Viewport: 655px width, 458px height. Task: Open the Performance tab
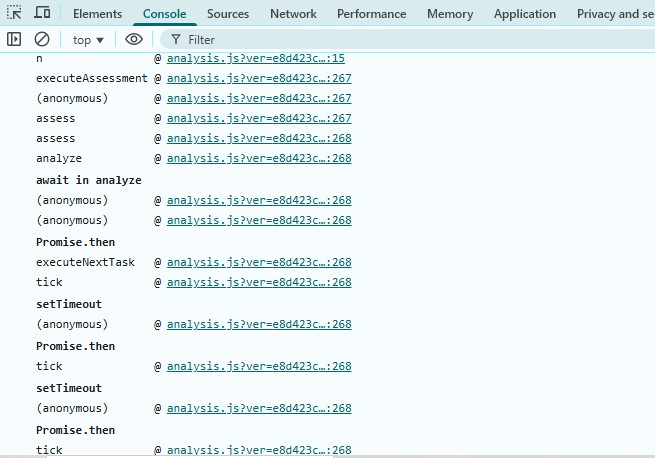pos(371,14)
